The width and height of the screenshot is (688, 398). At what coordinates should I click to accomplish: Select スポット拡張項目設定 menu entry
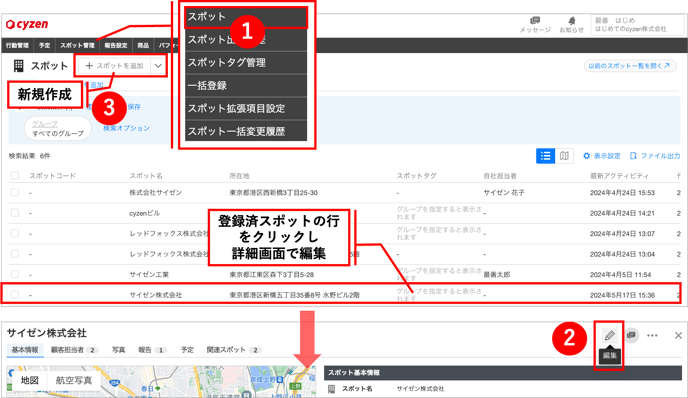(x=246, y=108)
